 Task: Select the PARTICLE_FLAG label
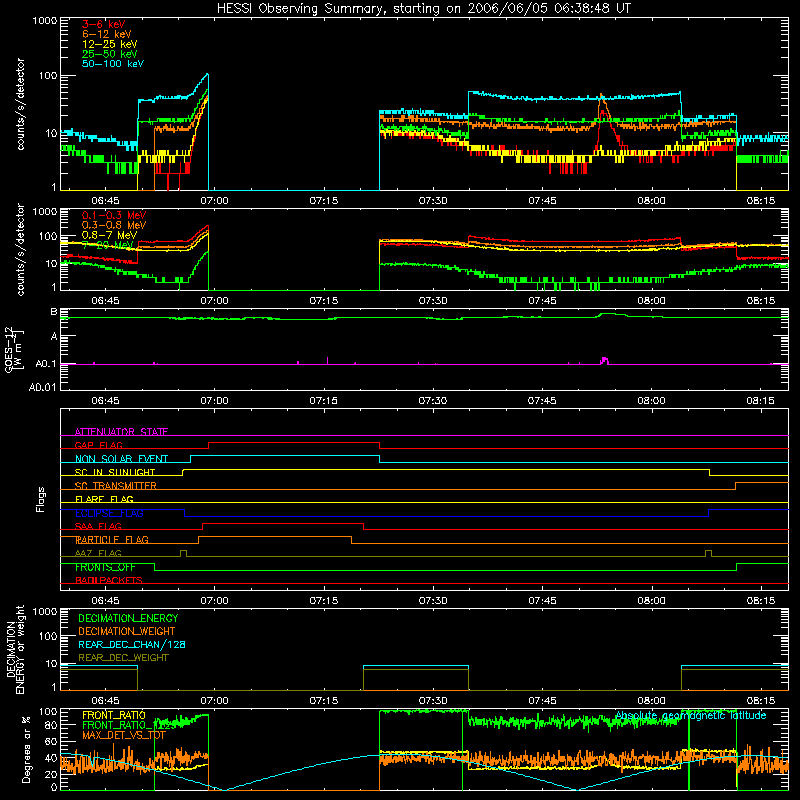112,539
